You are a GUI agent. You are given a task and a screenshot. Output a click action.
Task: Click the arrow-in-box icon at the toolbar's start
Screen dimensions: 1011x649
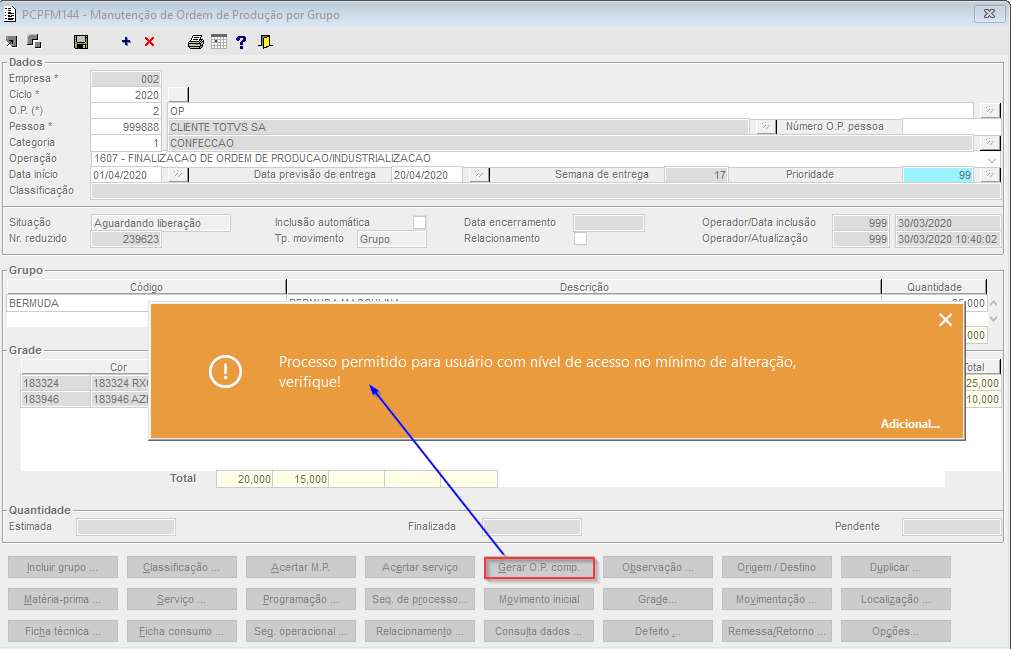pos(12,42)
